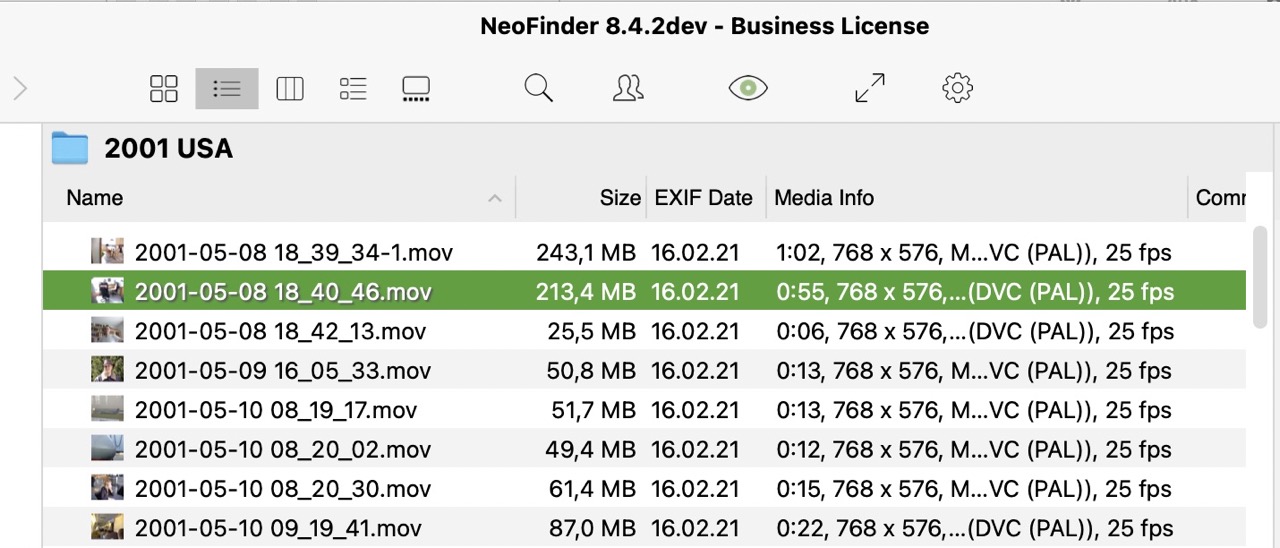The image size is (1280, 548).
Task: Click thumbnail of 2001-05-08 18_39_34-1.mov
Action: tap(107, 252)
